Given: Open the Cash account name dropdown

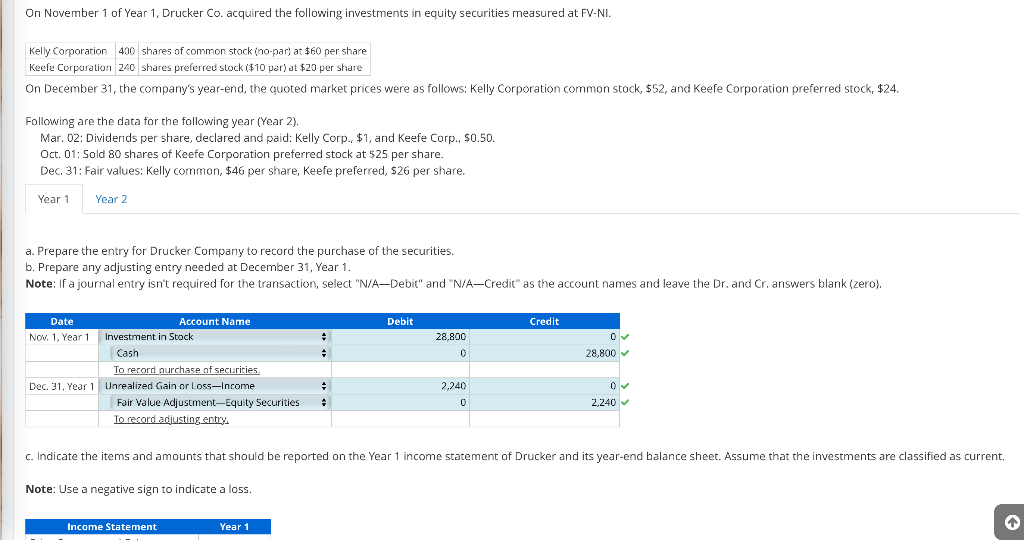Looking at the screenshot, I should [220, 353].
